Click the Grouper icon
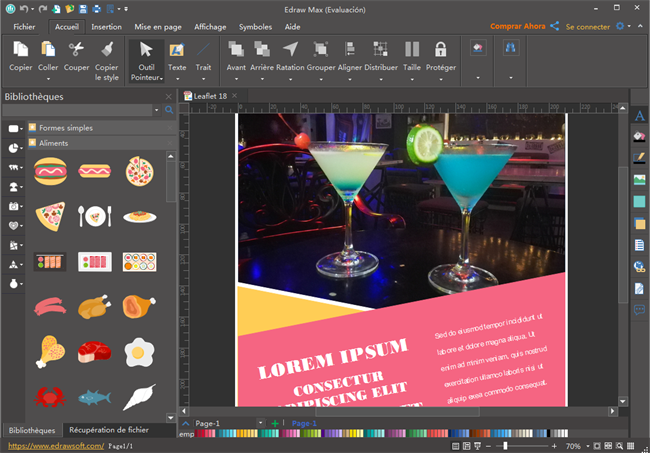Screen dimensions: 650x453 321,49
